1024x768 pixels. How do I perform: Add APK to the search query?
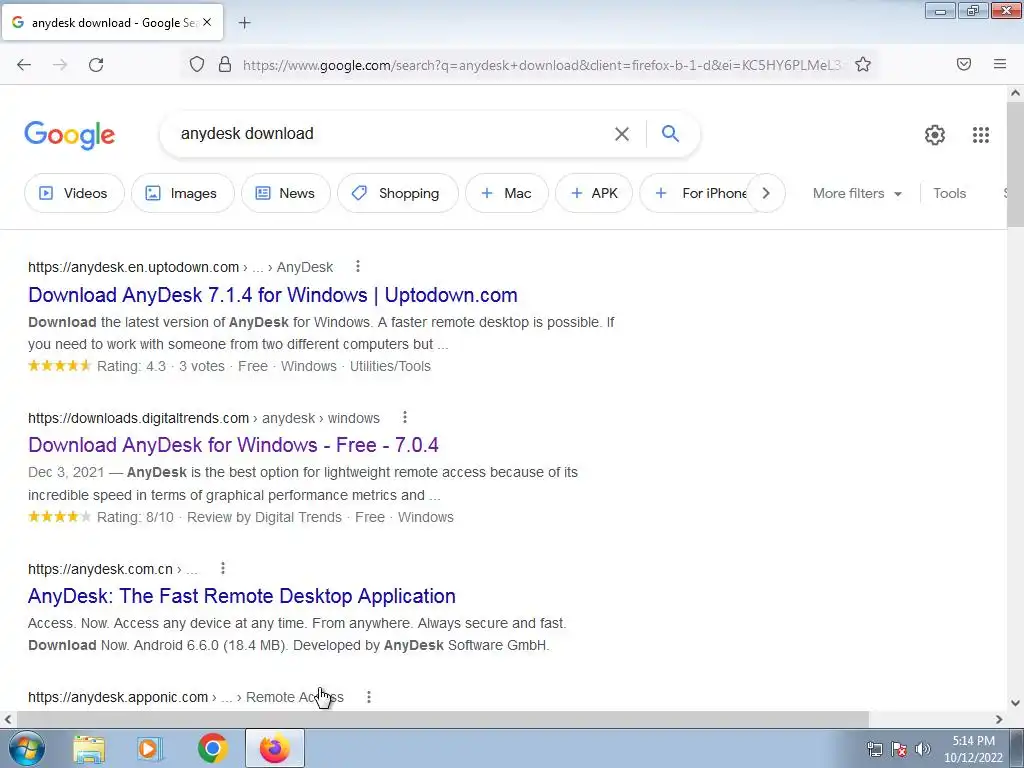click(x=594, y=193)
